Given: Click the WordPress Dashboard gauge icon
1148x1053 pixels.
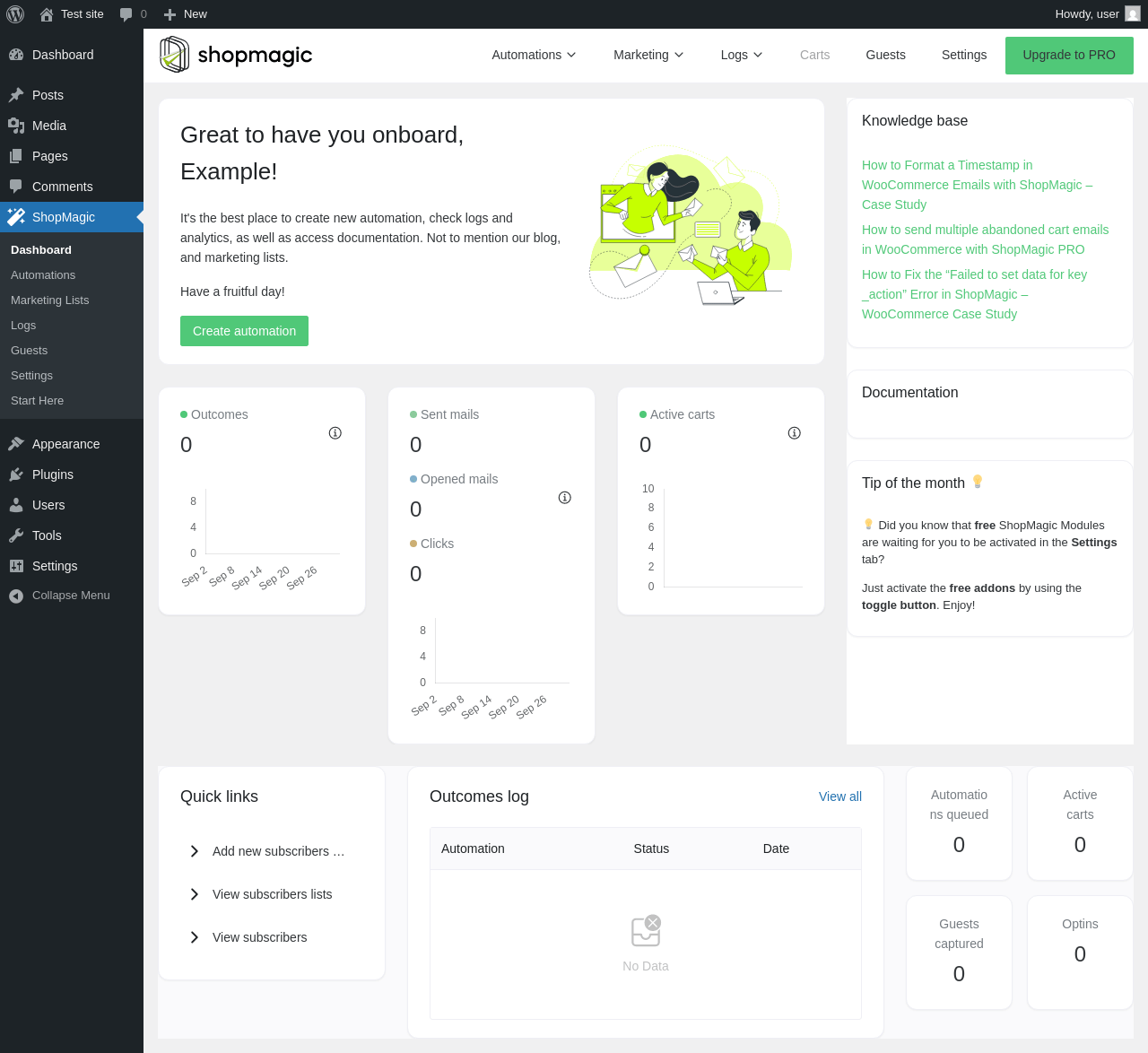Looking at the screenshot, I should click(x=16, y=55).
